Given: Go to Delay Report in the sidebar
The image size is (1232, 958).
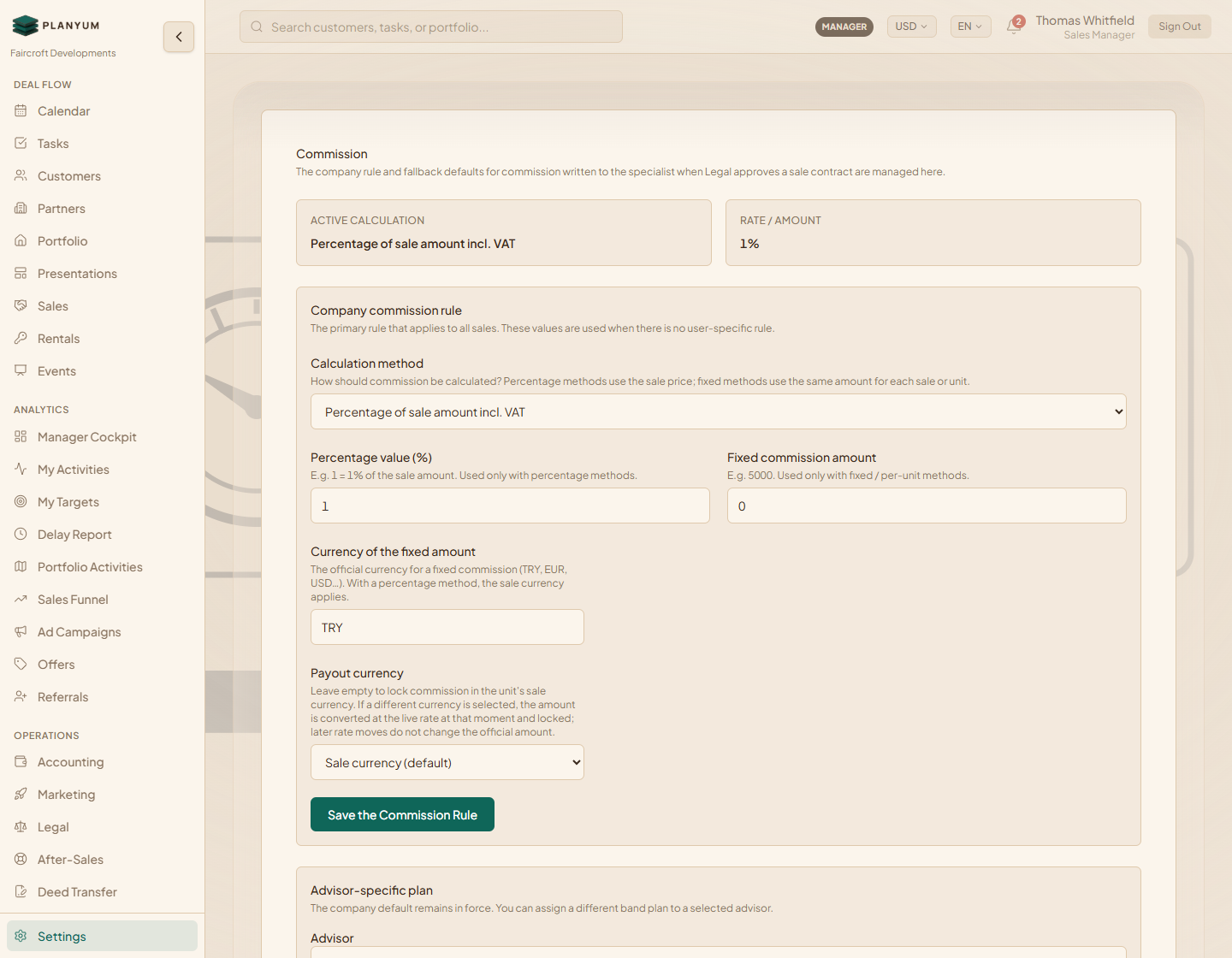Looking at the screenshot, I should [x=102, y=535].
